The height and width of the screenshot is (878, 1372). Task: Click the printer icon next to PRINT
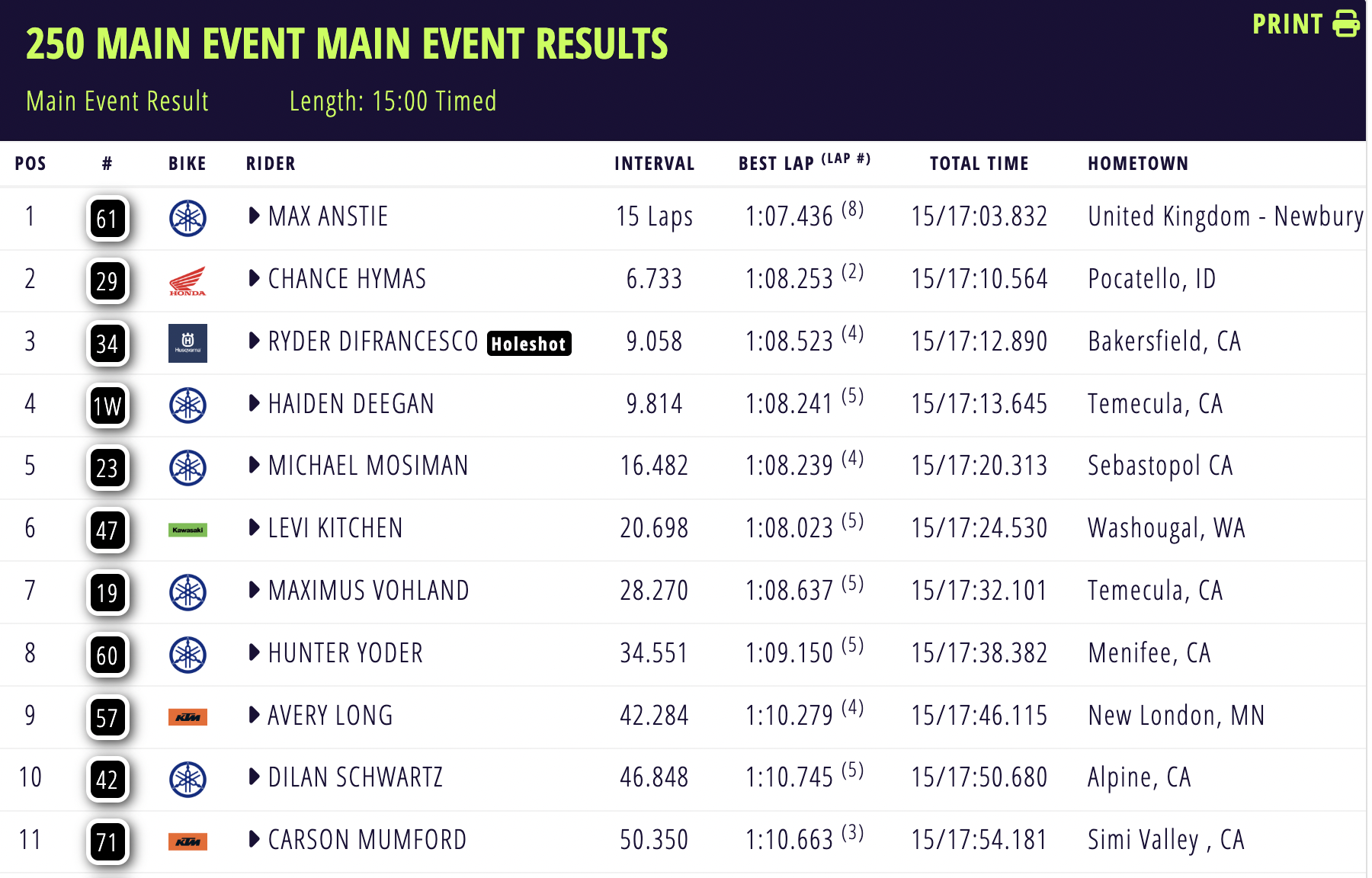pyautogui.click(x=1345, y=24)
